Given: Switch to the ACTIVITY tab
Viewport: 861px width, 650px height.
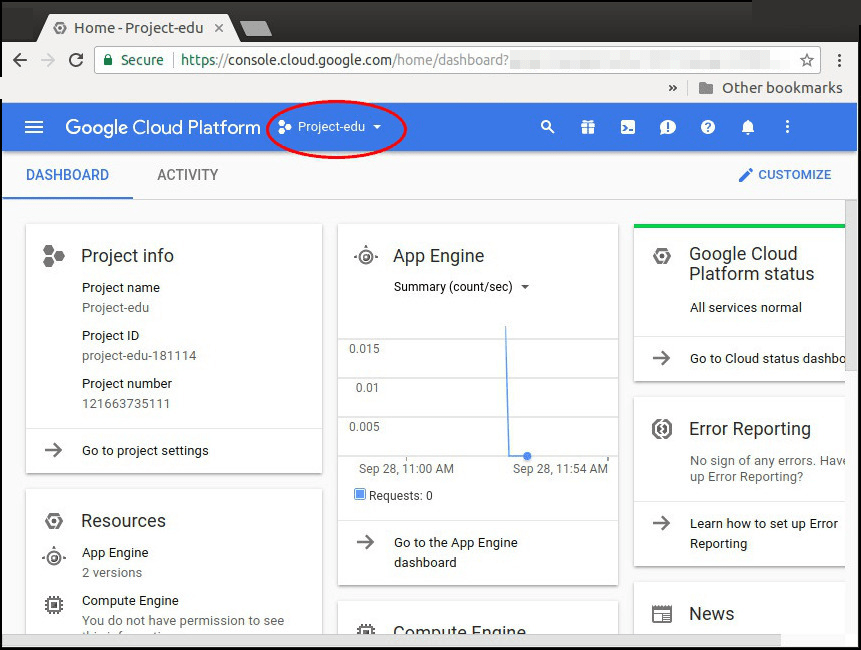Looking at the screenshot, I should [188, 175].
